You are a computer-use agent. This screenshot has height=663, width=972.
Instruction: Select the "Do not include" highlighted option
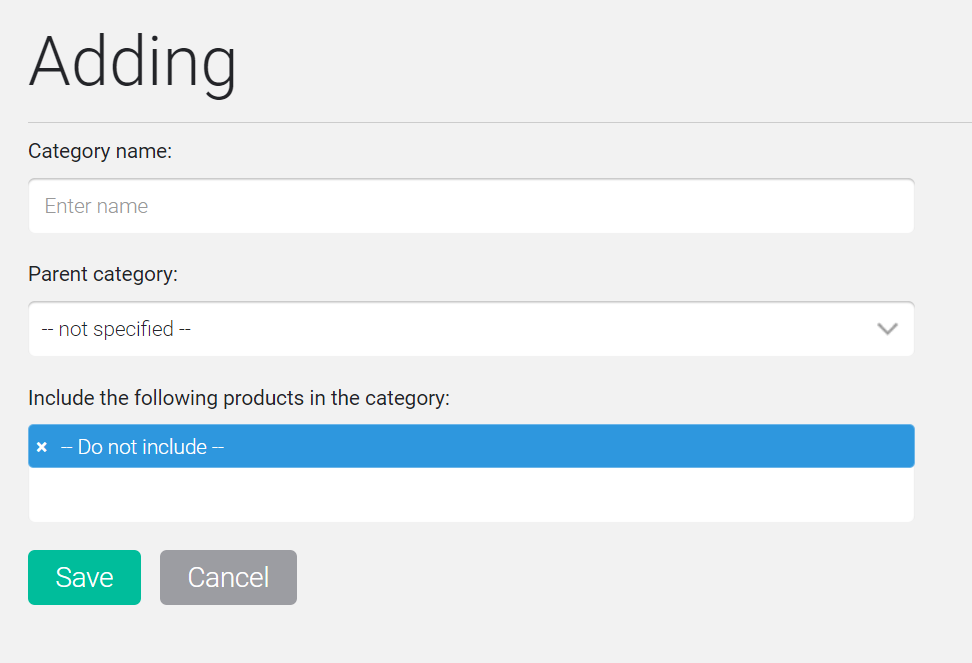471,446
